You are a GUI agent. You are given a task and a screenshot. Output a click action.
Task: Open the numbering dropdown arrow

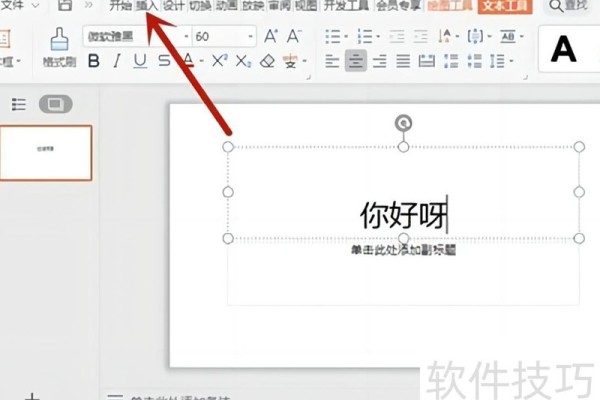click(378, 37)
